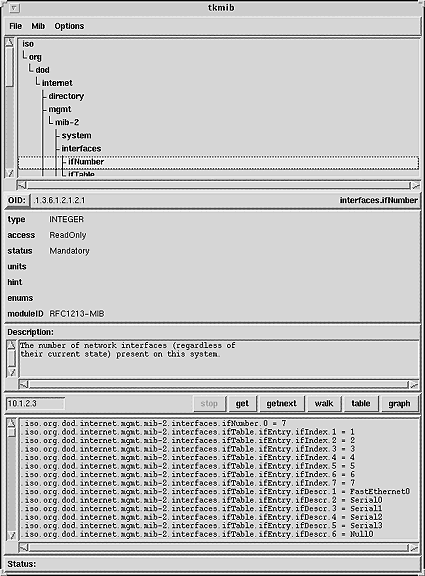Screen dimensions: 425x576
Task: Click the results pane scroll-down arrow
Action: 11,535
